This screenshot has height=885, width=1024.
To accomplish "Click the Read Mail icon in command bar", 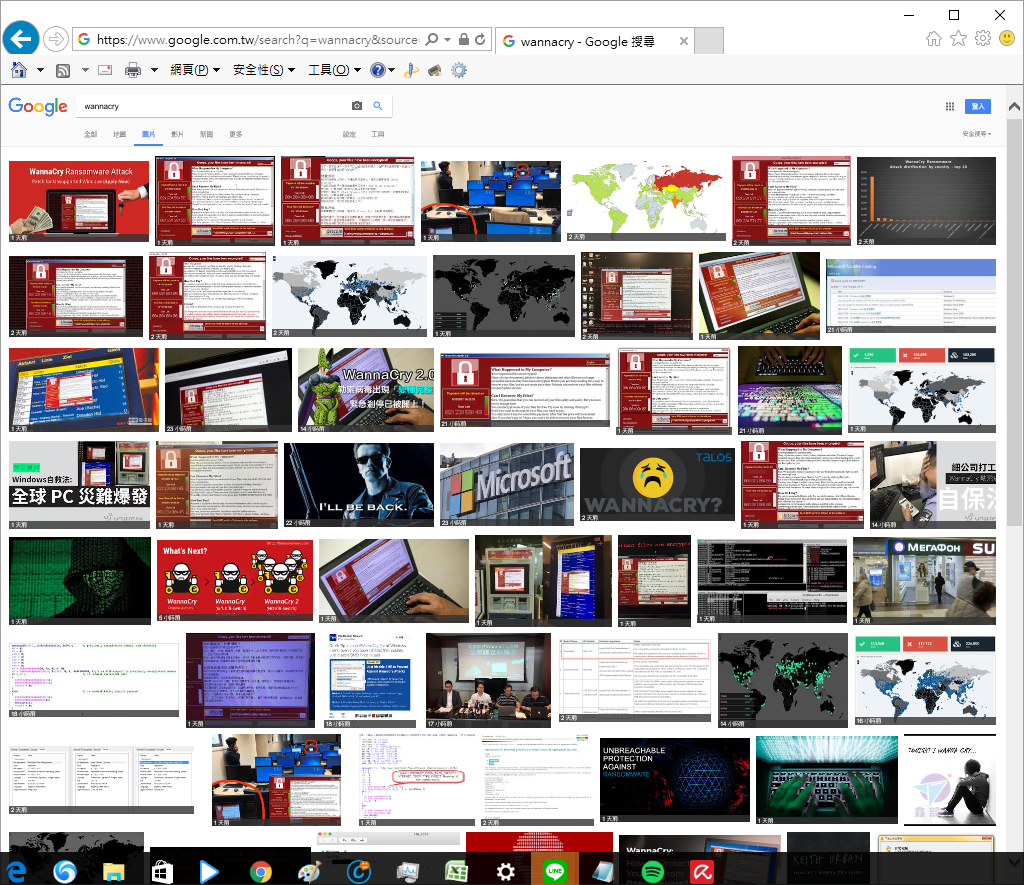I will (105, 70).
